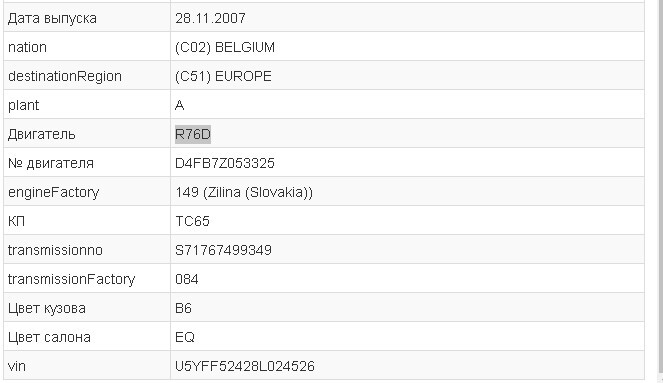Image resolution: width=663 pixels, height=383 pixels.
Task: Click engineFactory value 149 Zilina Slovakia
Action: click(244, 192)
